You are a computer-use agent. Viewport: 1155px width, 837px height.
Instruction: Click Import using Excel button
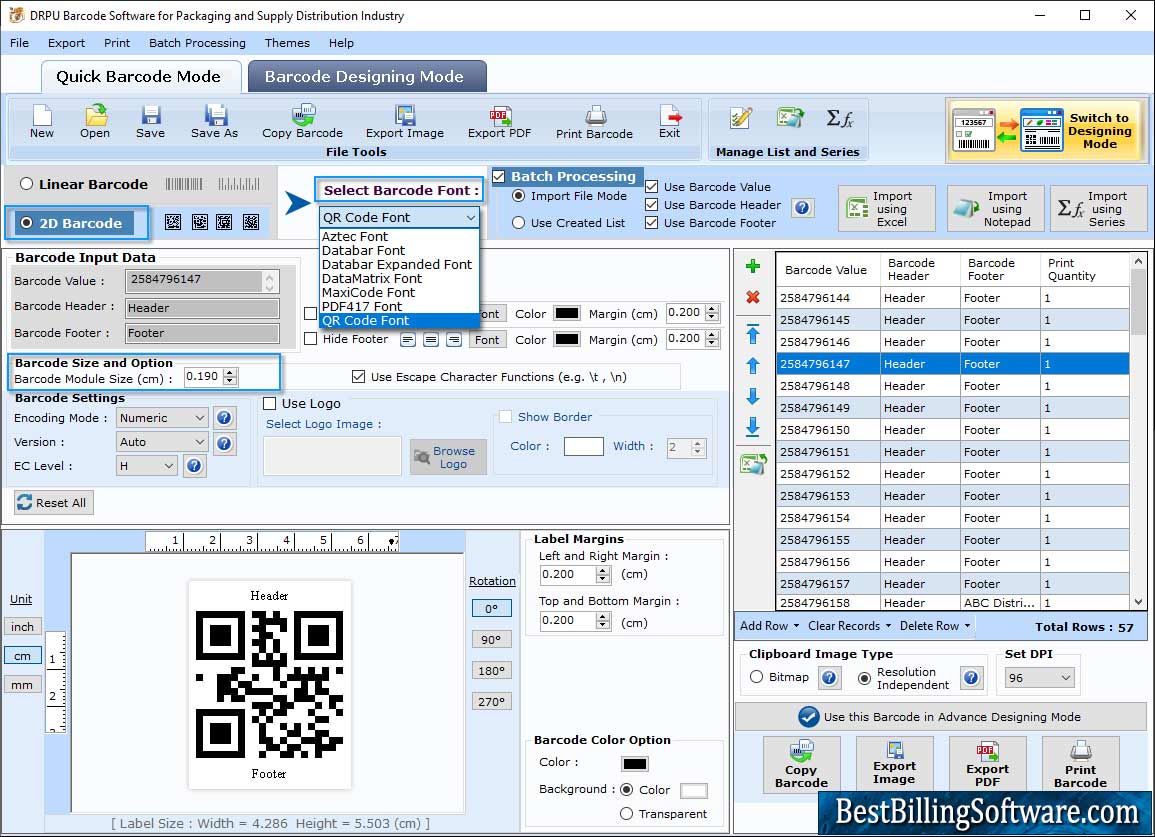click(887, 209)
